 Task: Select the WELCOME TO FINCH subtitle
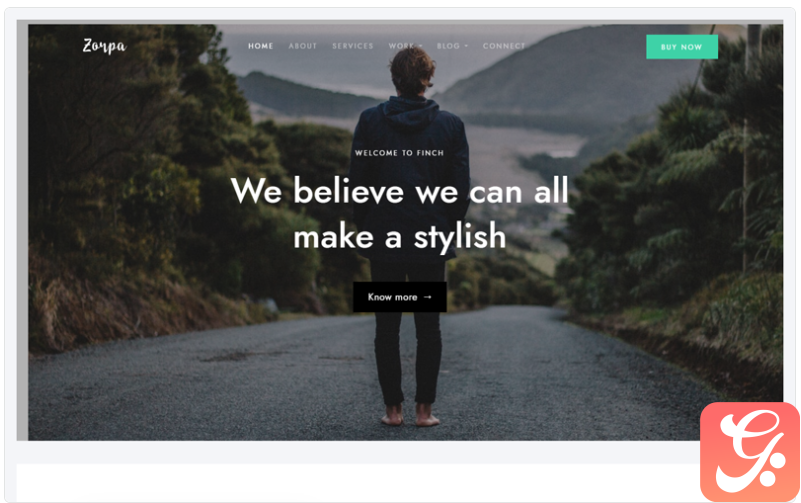(x=399, y=153)
